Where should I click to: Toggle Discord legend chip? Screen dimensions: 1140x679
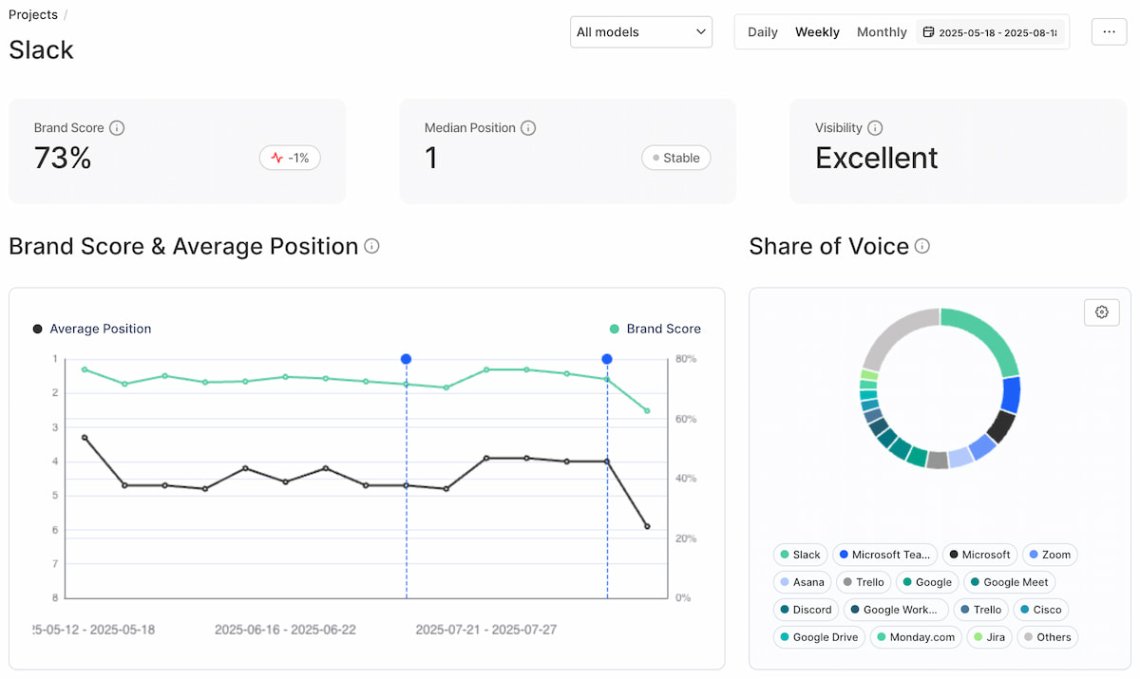tap(805, 610)
